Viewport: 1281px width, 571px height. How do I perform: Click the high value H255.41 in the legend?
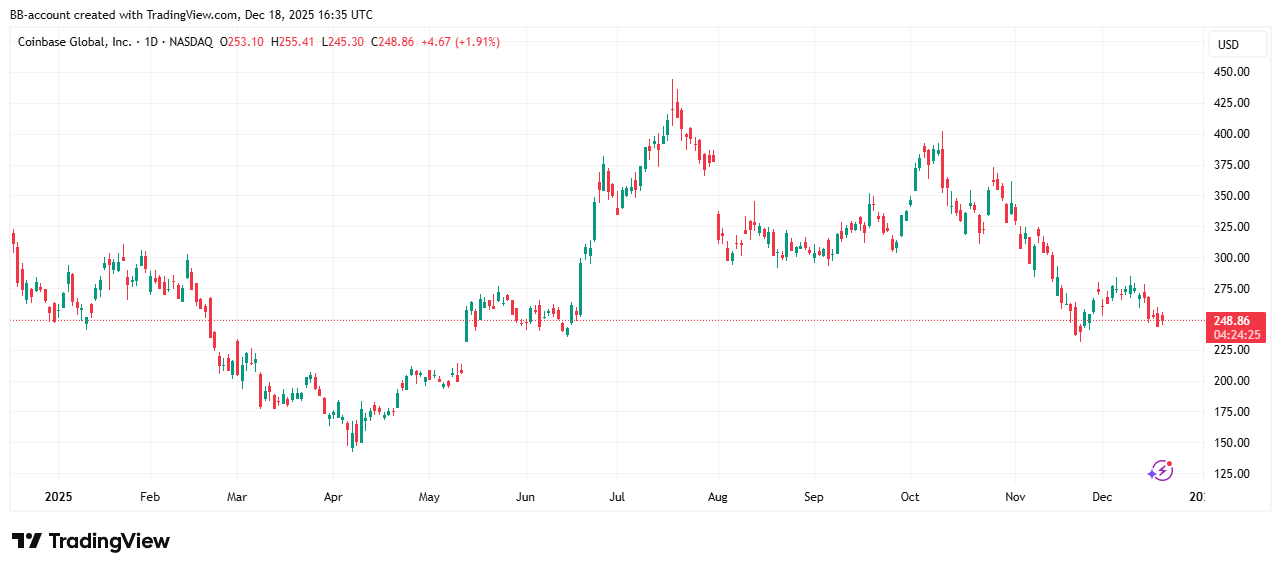pos(294,42)
